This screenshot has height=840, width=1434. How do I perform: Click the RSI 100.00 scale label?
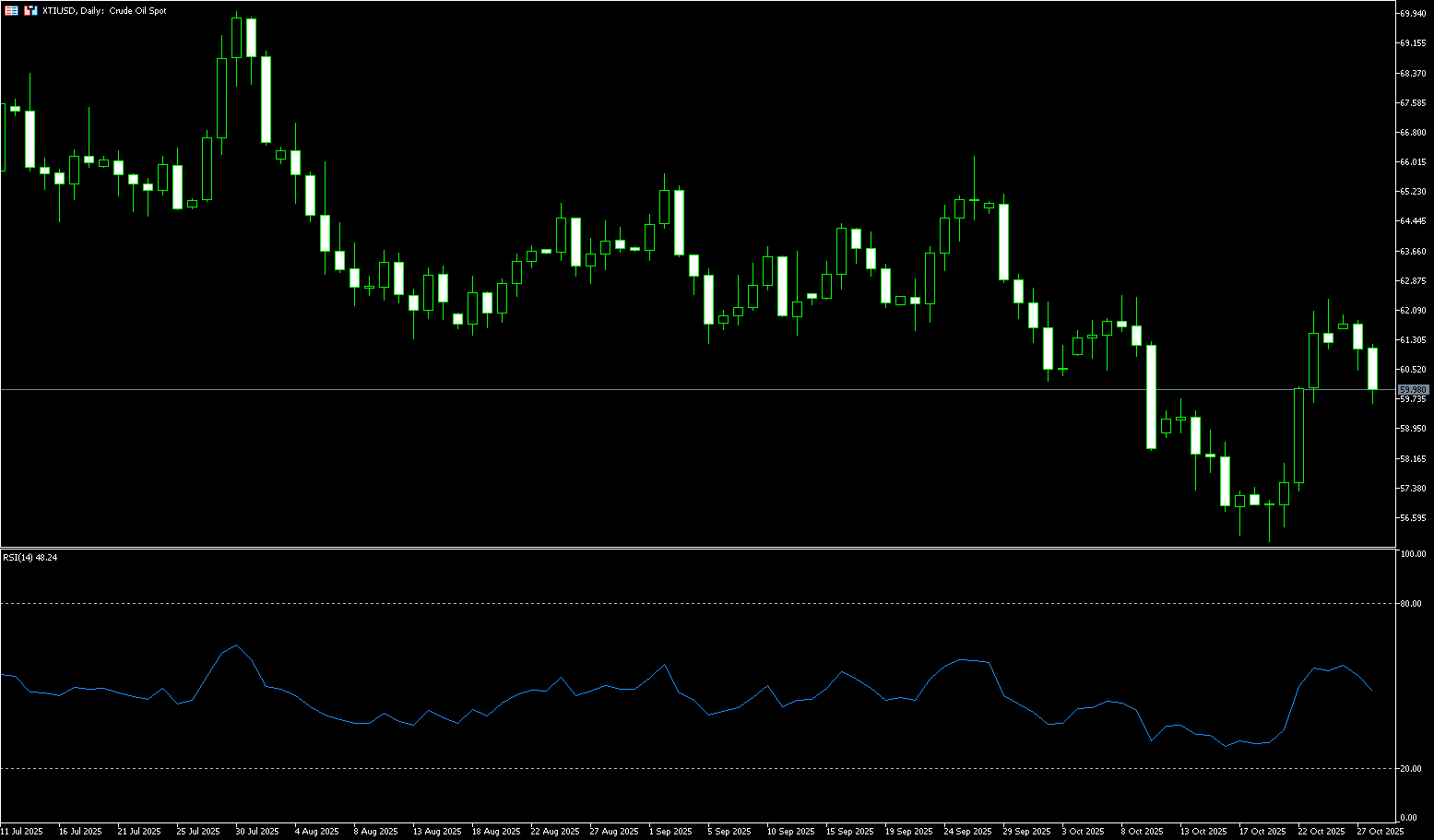[x=1412, y=554]
